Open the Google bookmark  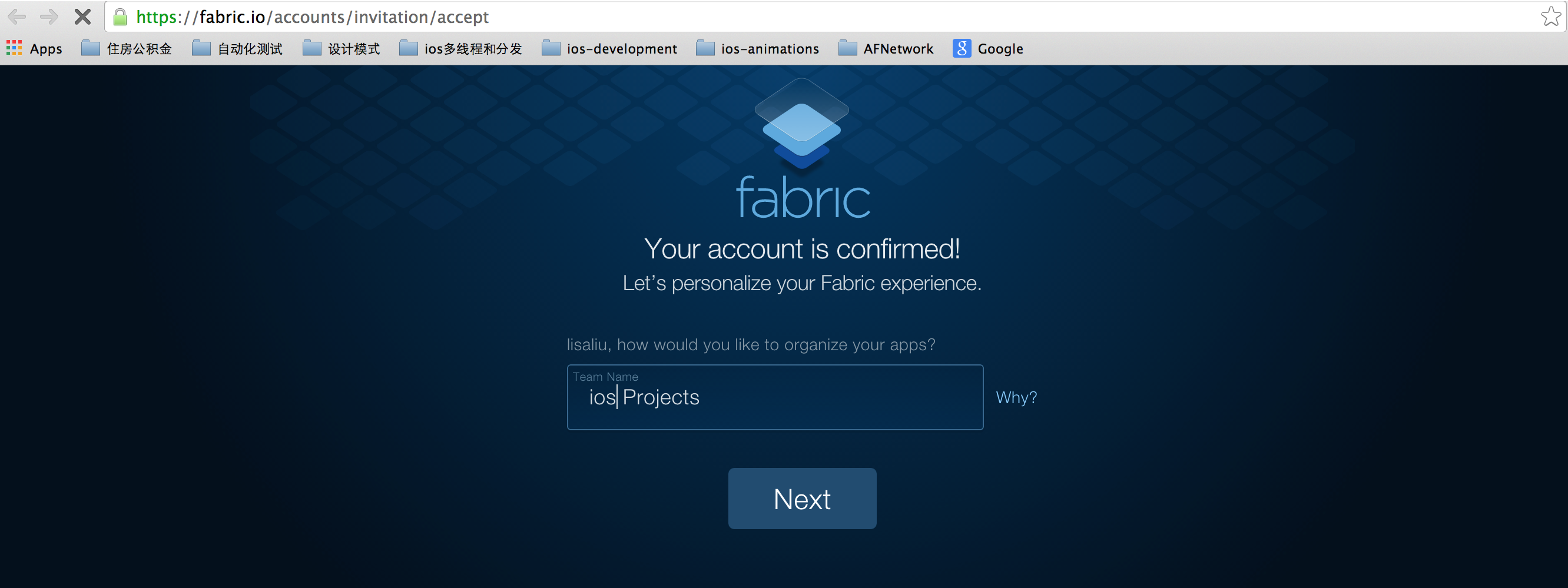point(988,49)
